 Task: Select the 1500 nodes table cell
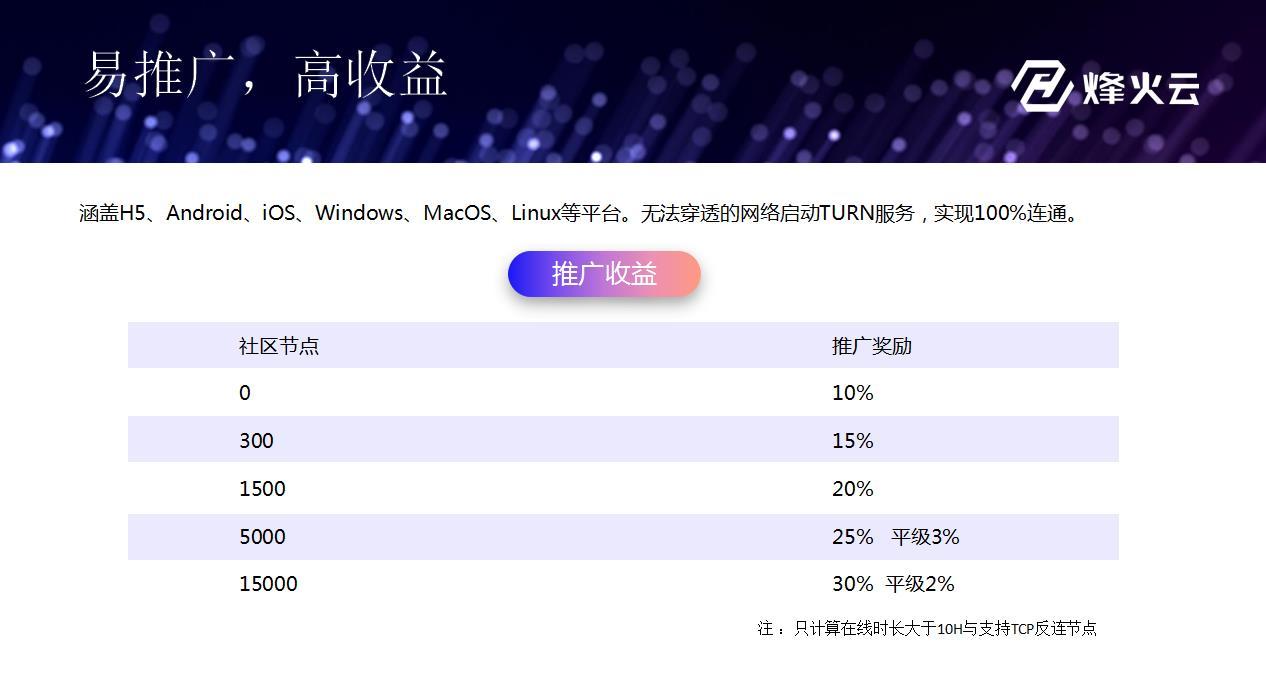click(262, 489)
